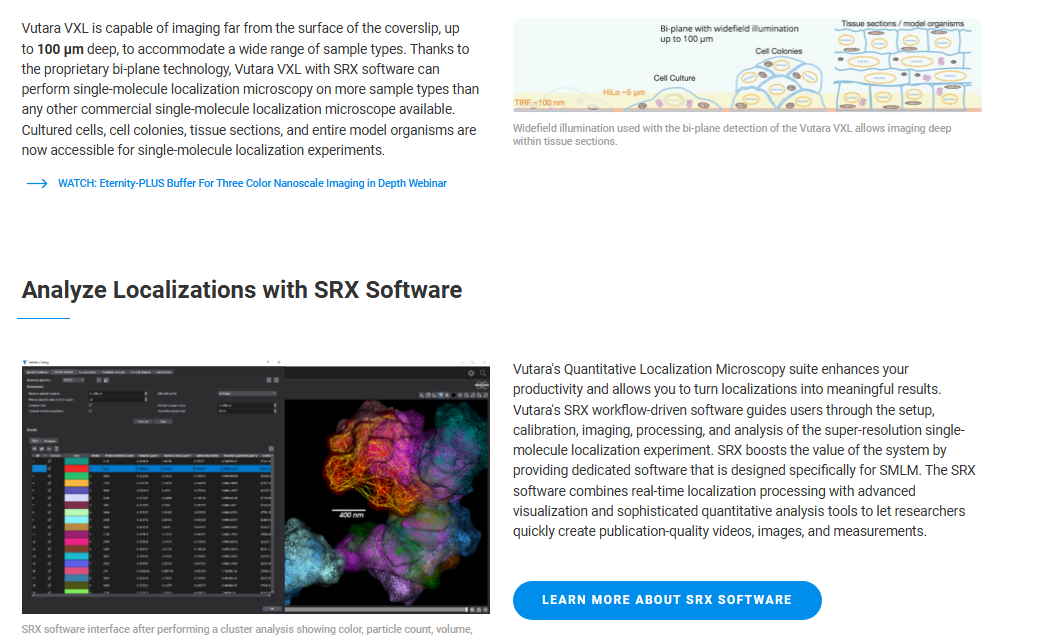This screenshot has height=638, width=1046.
Task: Click the "400 nm" scale bar label
Action: point(351,515)
